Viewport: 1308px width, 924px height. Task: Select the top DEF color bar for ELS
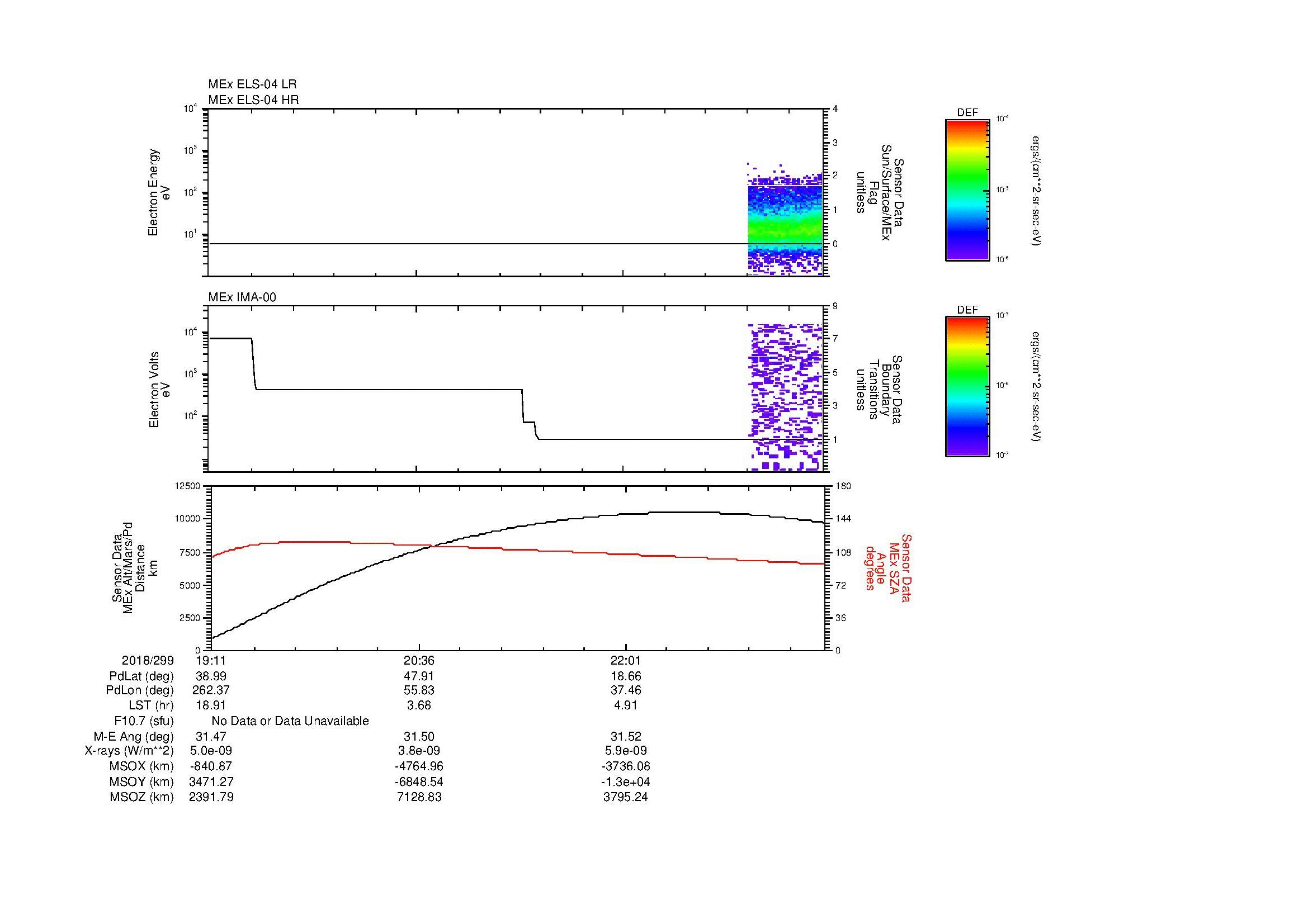(x=967, y=189)
